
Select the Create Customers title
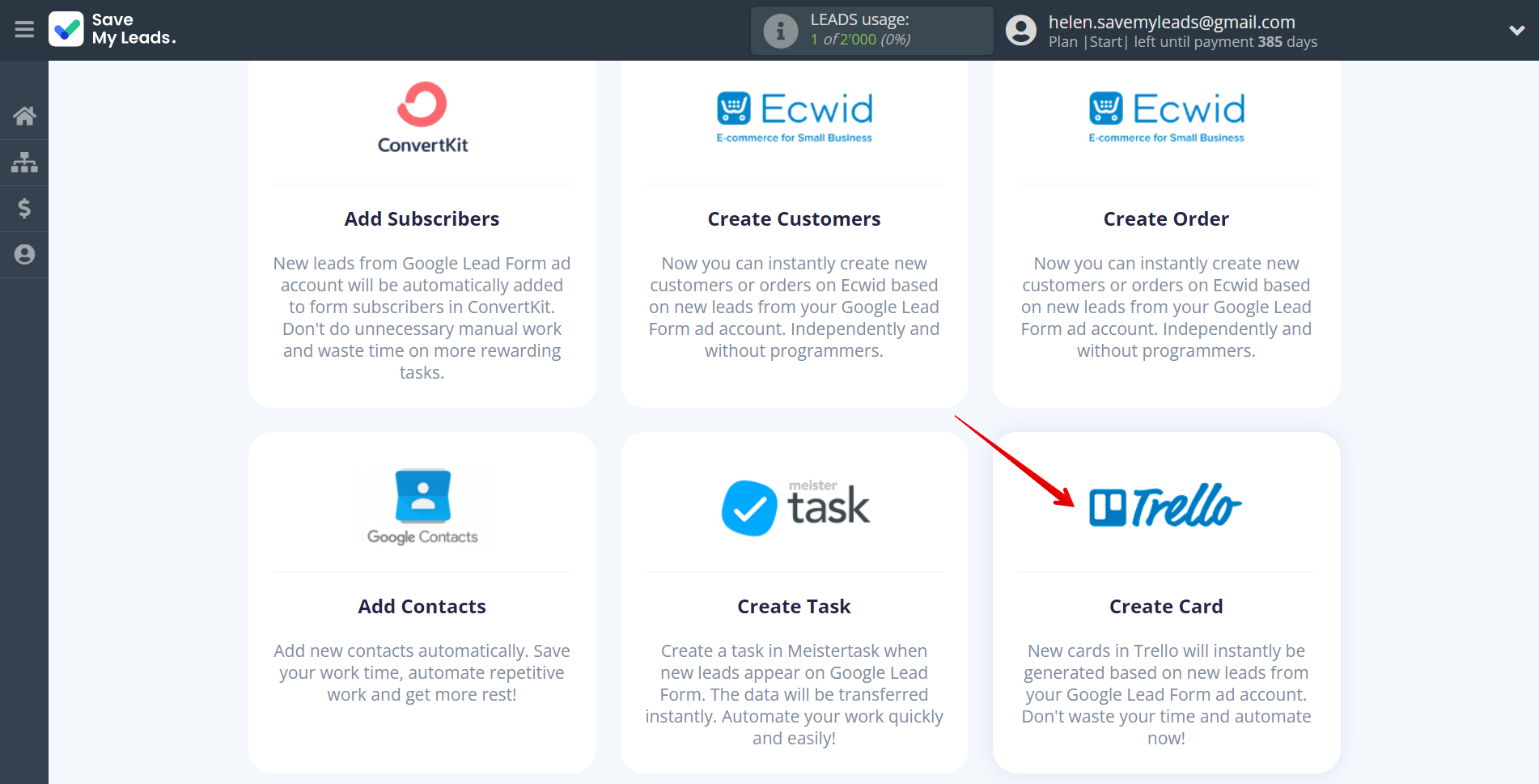(794, 219)
